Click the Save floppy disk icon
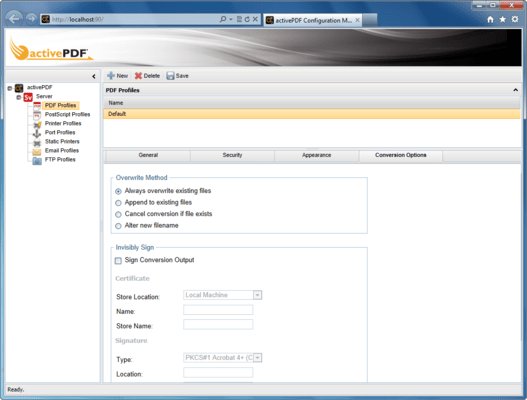Viewport: 527px width, 400px height. pos(170,76)
